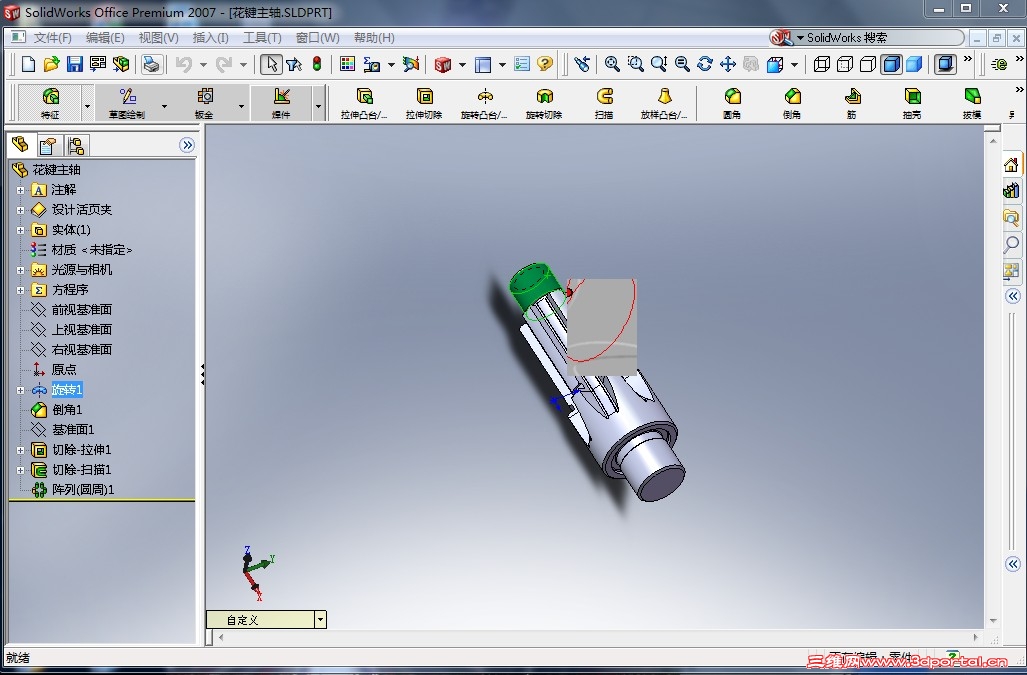Click the 拉伸切除 extruded cut tool
The height and width of the screenshot is (675, 1027).
click(x=424, y=103)
